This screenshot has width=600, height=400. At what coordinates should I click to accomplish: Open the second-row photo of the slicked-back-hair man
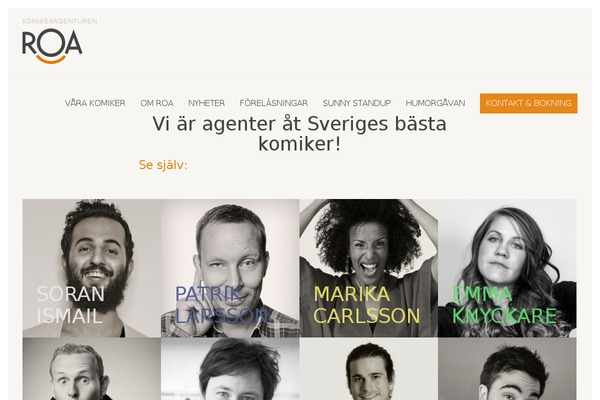[368, 369]
